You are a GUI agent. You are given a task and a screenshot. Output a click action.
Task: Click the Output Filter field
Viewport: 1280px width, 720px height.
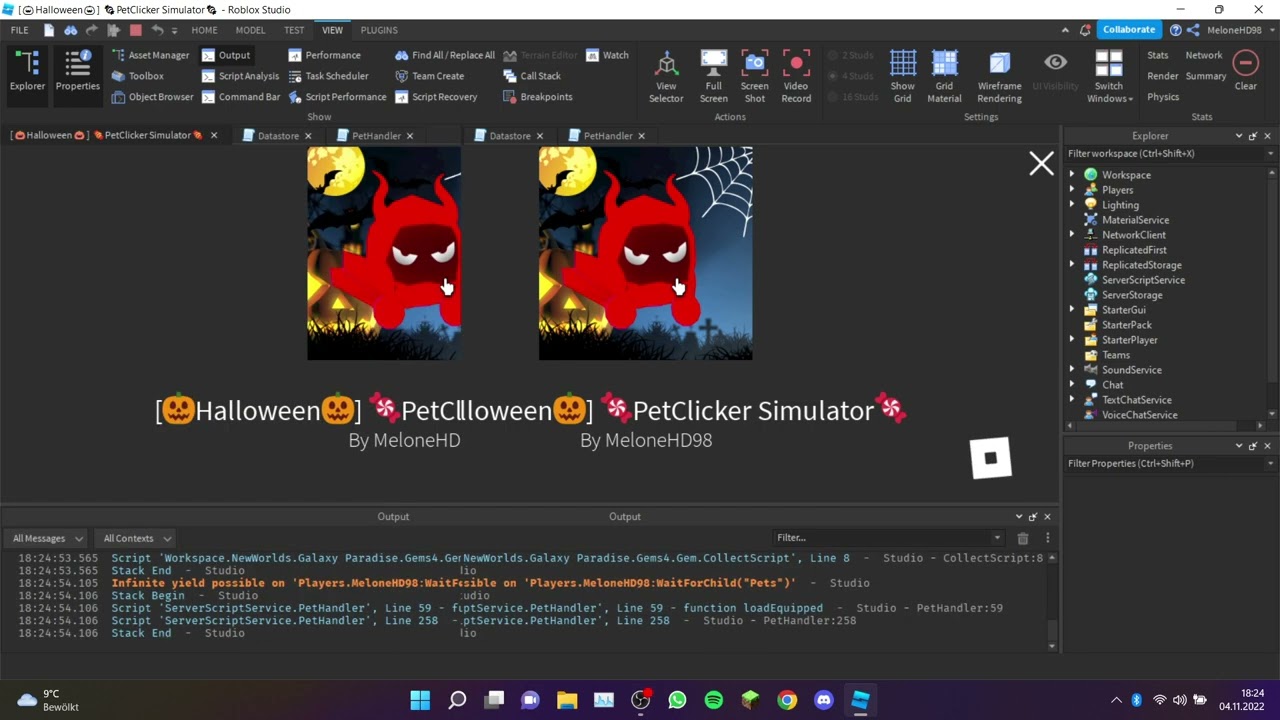[888, 538]
